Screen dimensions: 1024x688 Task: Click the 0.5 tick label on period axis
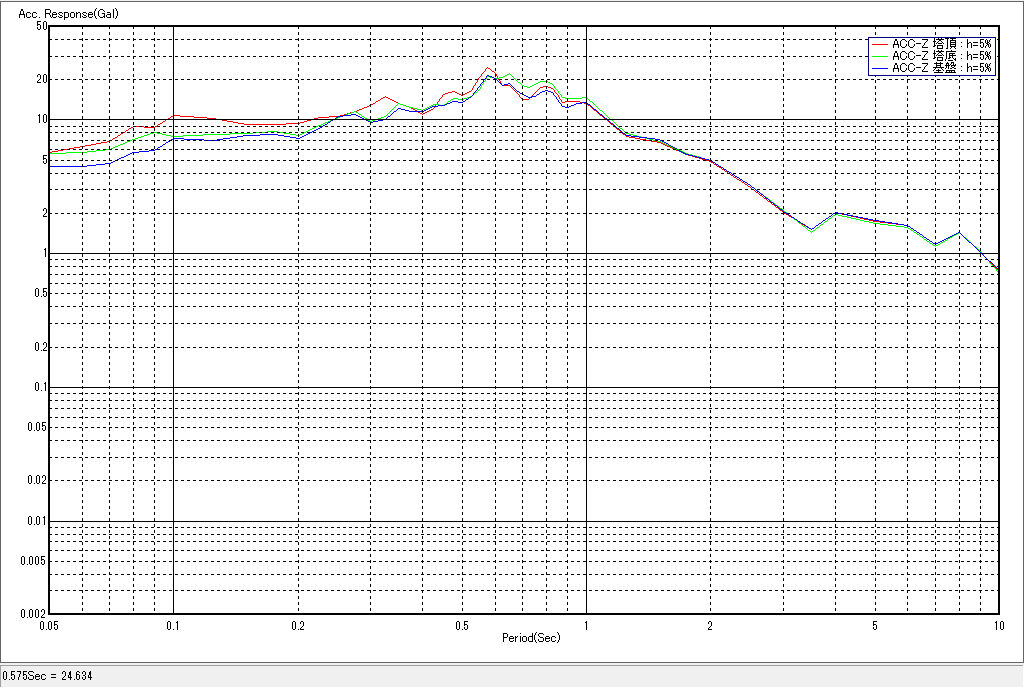point(461,626)
